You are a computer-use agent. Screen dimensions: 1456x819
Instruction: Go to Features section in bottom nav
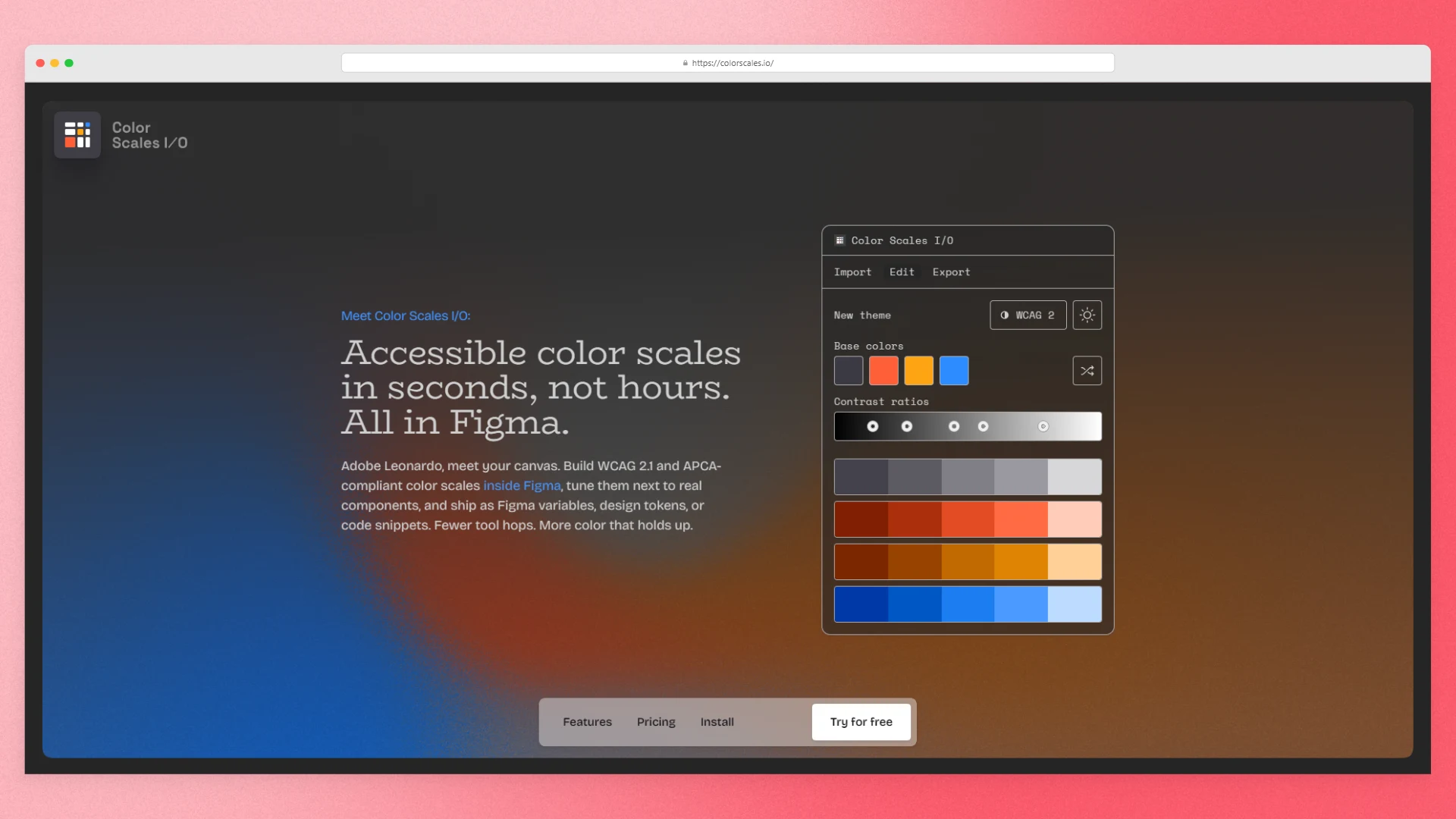click(587, 722)
